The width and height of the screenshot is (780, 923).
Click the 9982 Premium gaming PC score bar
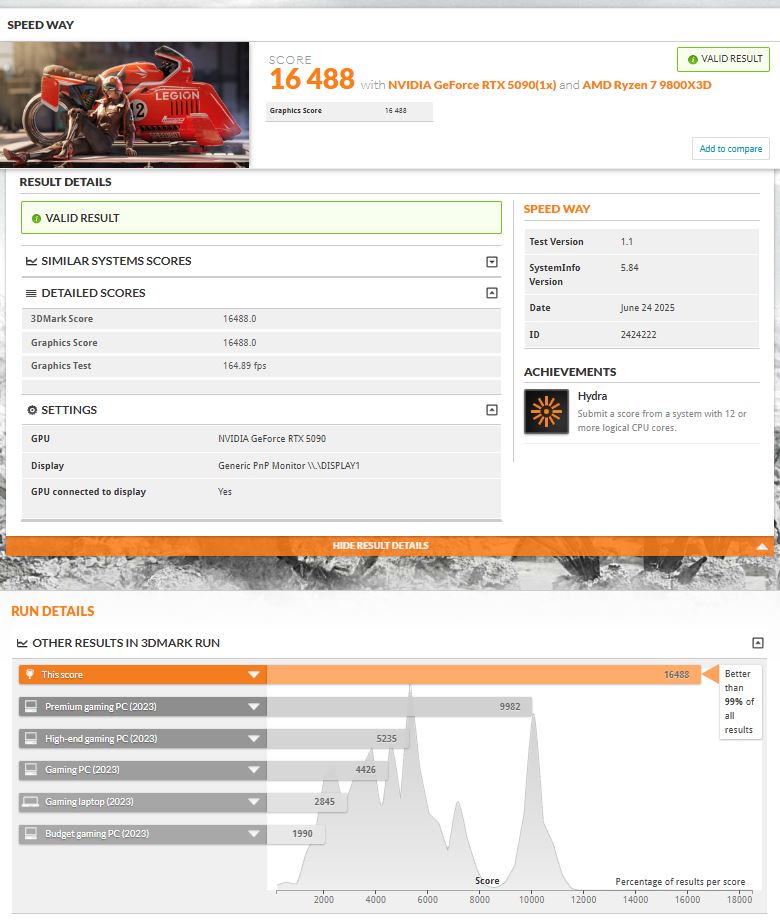(399, 706)
